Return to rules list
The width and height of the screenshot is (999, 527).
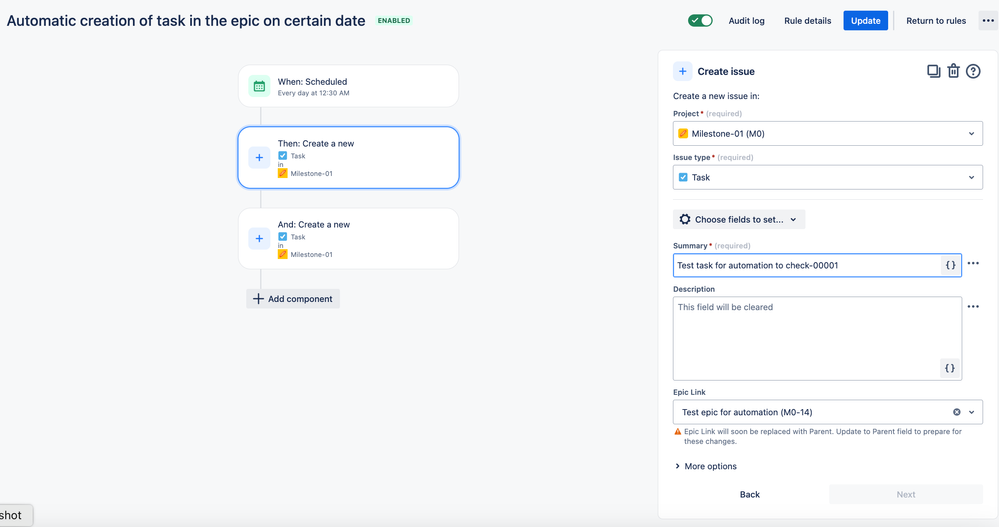[x=936, y=20]
